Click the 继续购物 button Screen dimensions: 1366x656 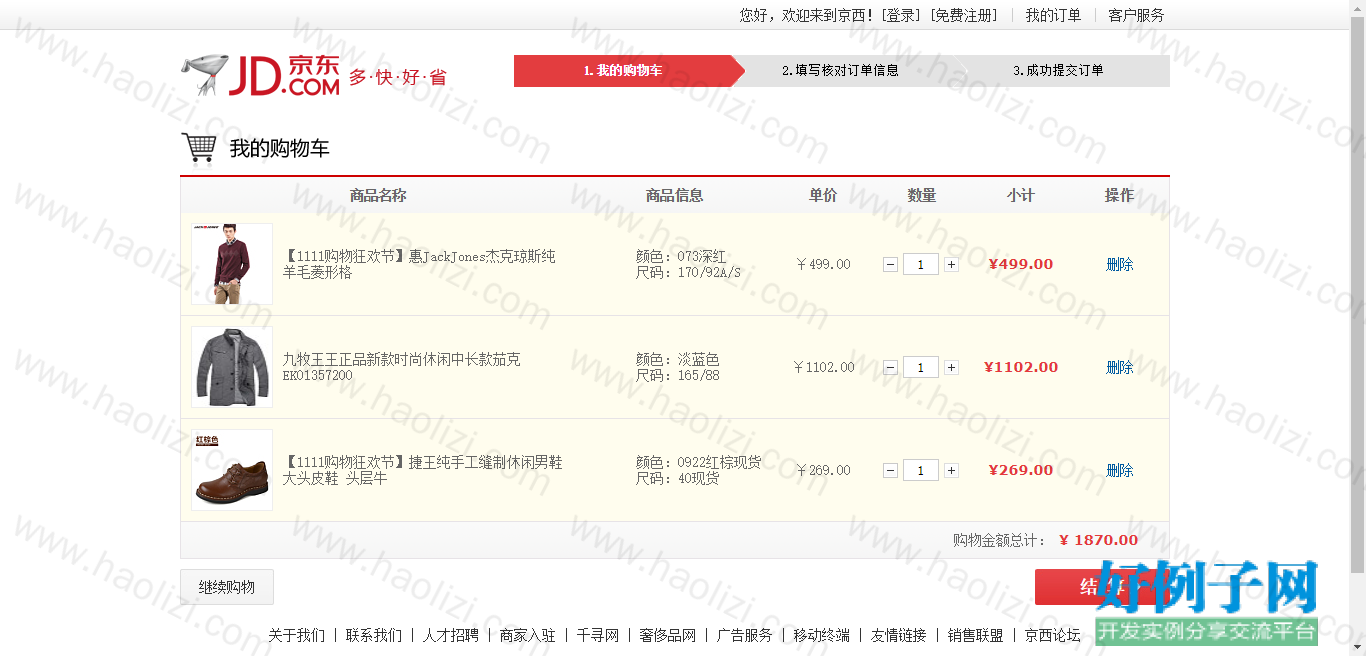(227, 587)
